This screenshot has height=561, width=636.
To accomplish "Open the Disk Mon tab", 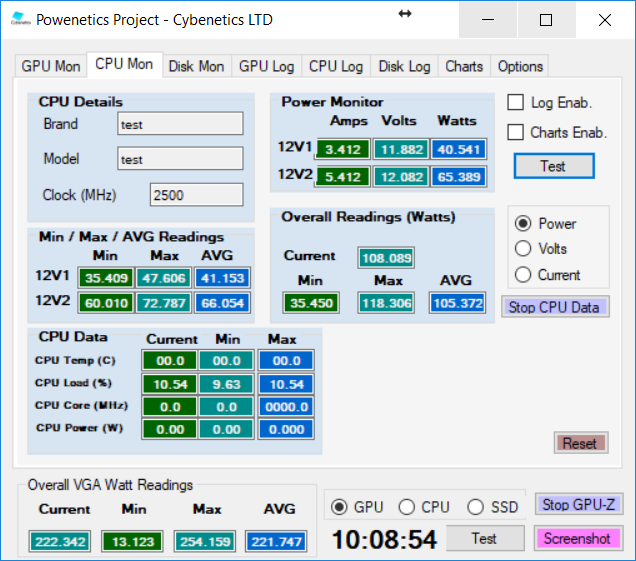I will [x=196, y=66].
